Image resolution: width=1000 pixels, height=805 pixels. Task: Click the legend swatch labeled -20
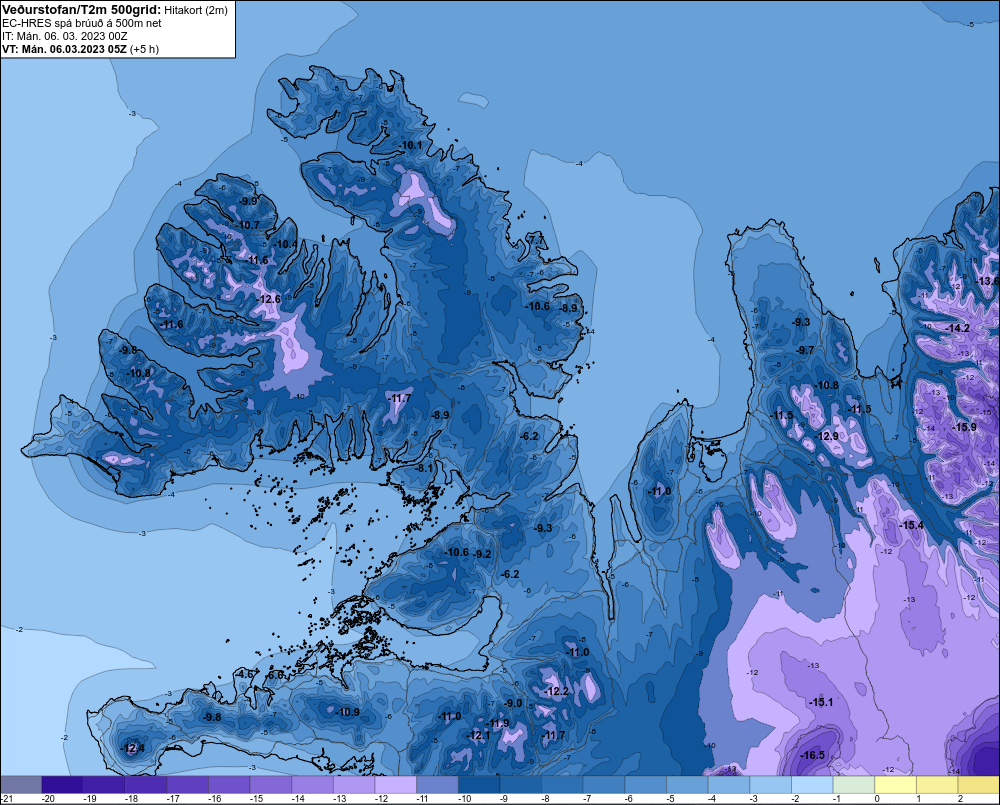(x=62, y=784)
